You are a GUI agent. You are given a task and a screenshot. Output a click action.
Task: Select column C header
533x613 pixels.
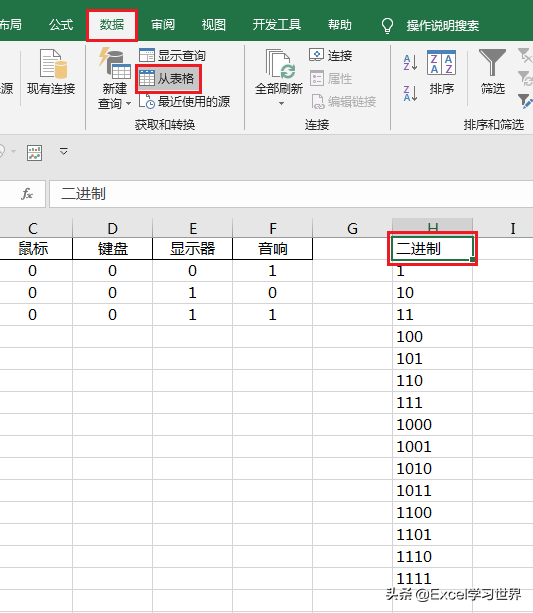coord(33,228)
